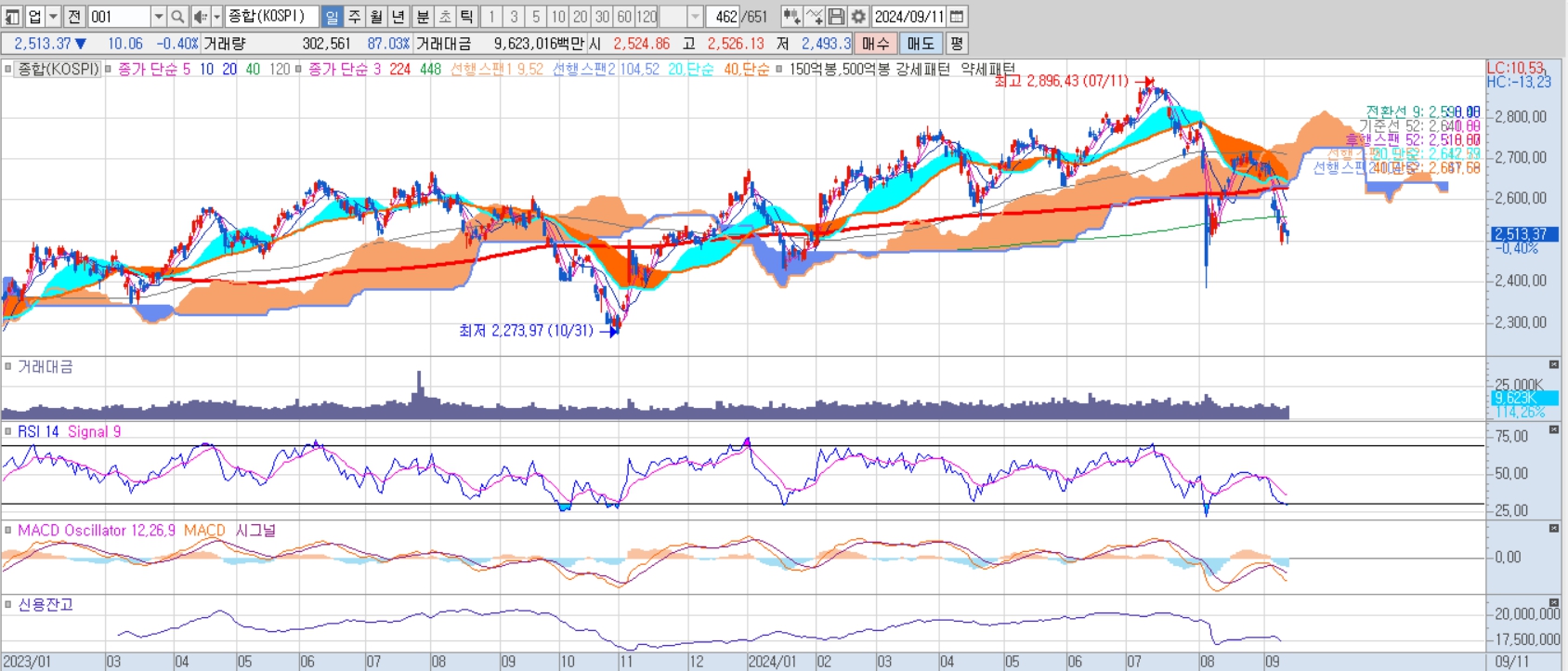Expand the code 001 dropdown arrow
1568x671 pixels.
(158, 17)
